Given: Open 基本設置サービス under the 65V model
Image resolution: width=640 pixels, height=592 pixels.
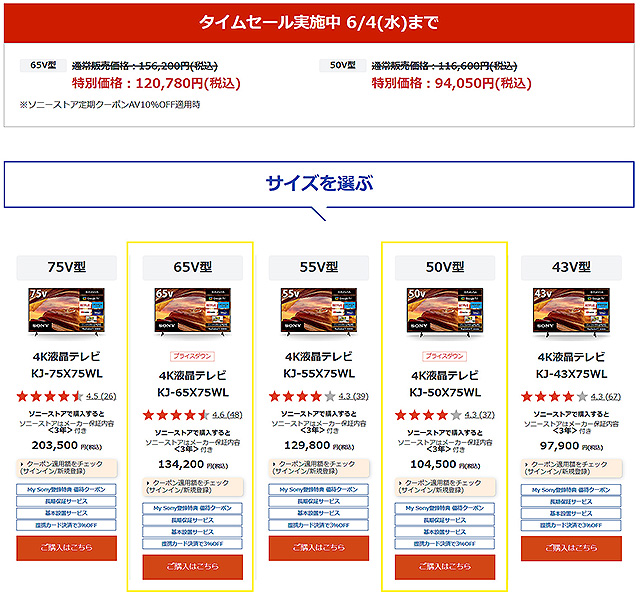Looking at the screenshot, I should [x=193, y=532].
